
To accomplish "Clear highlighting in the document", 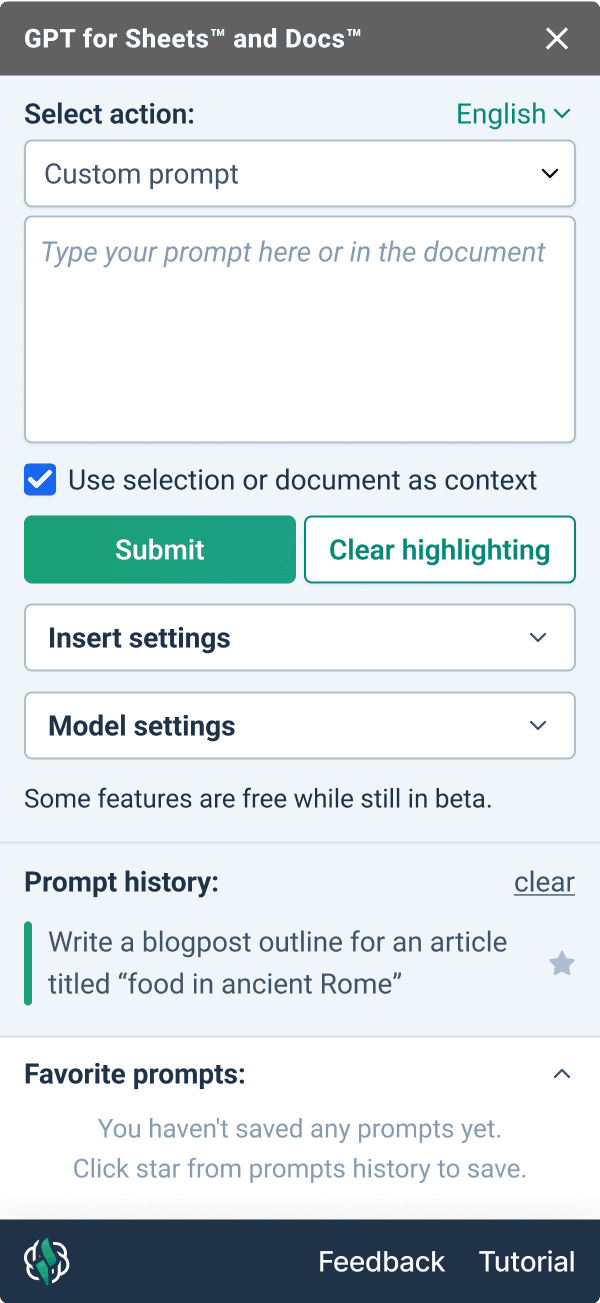I will click(x=439, y=549).
